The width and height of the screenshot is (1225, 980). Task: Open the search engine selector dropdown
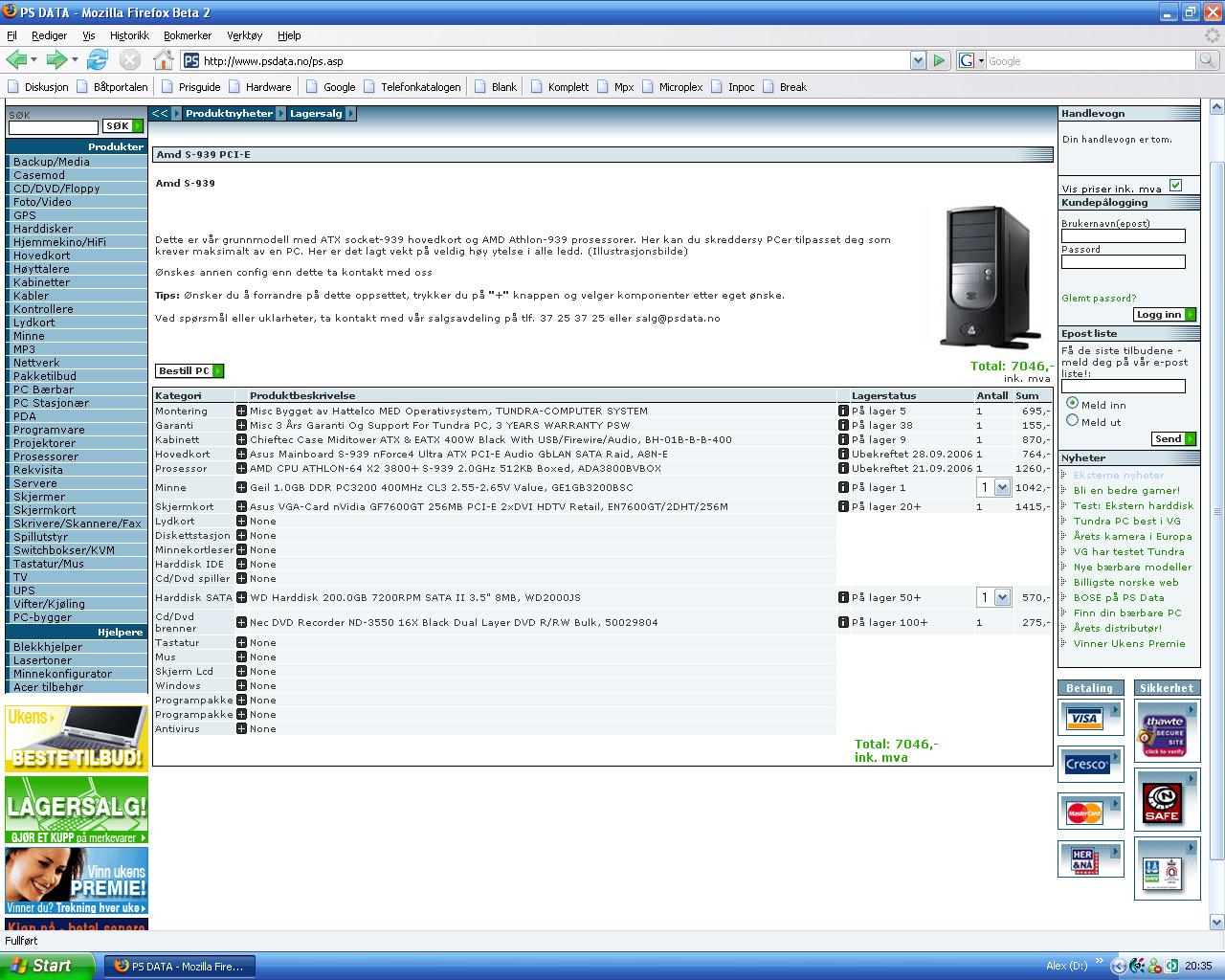[x=970, y=60]
